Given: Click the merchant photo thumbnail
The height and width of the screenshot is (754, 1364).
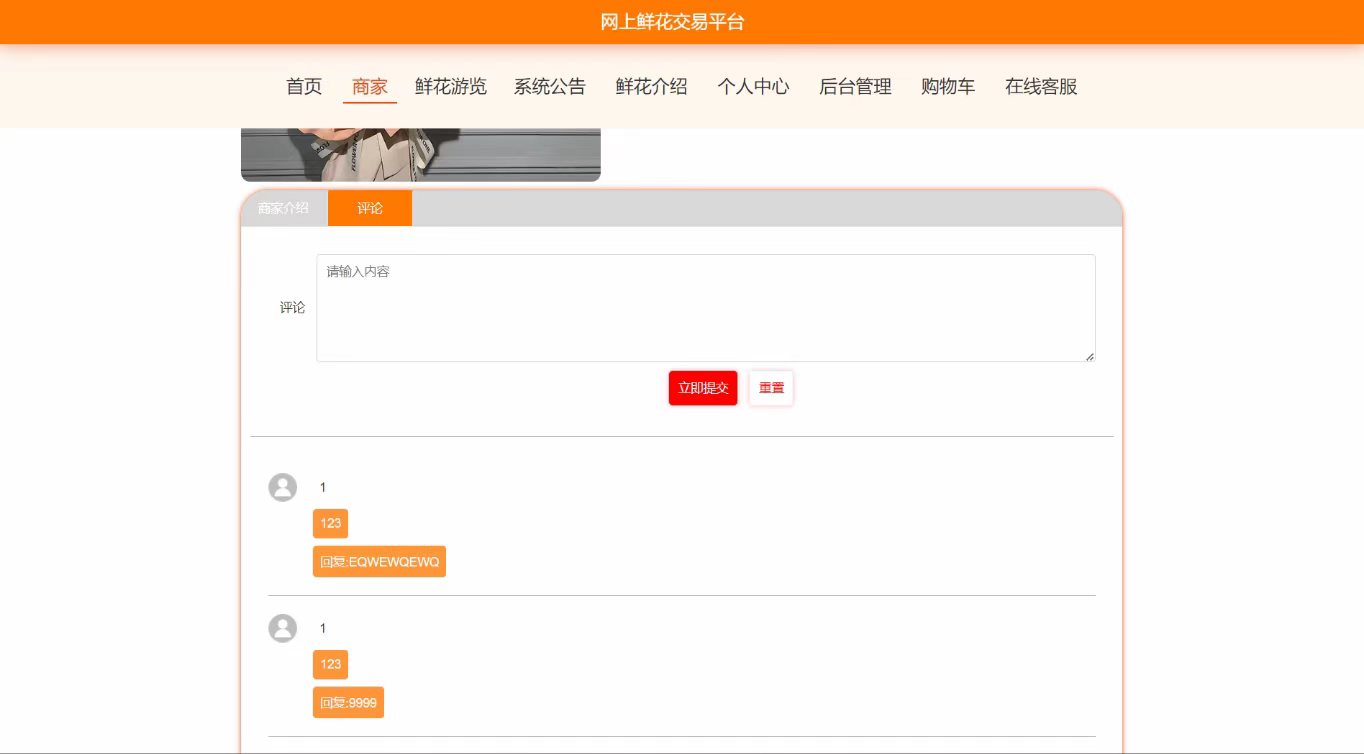Looking at the screenshot, I should click(421, 155).
